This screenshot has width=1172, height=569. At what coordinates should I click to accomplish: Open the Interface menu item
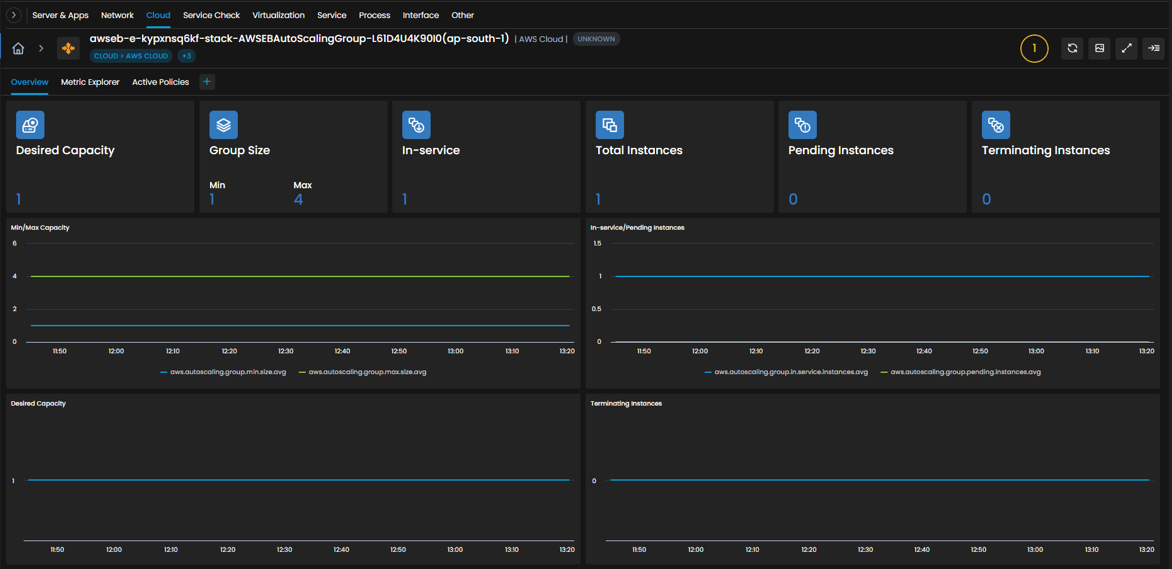[x=421, y=15]
